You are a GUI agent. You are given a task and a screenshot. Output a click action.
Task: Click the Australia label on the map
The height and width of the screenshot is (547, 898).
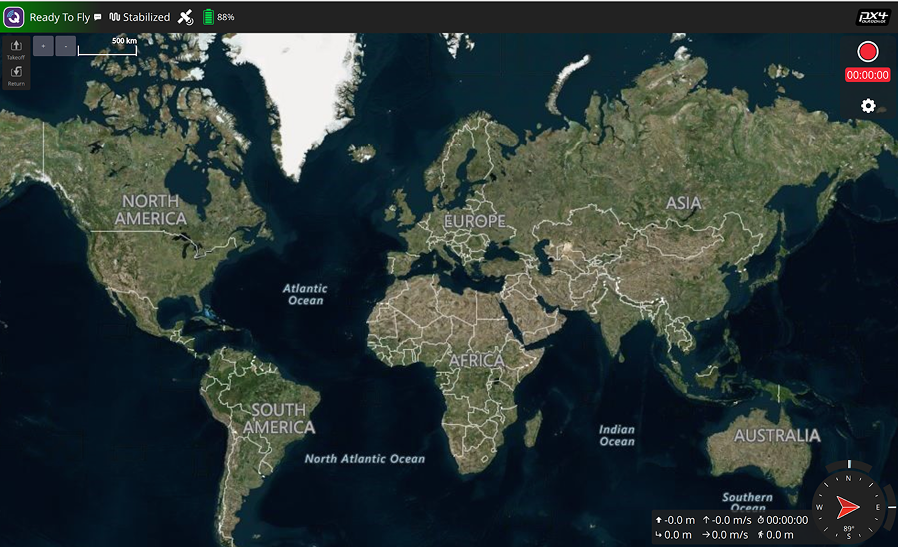[777, 436]
